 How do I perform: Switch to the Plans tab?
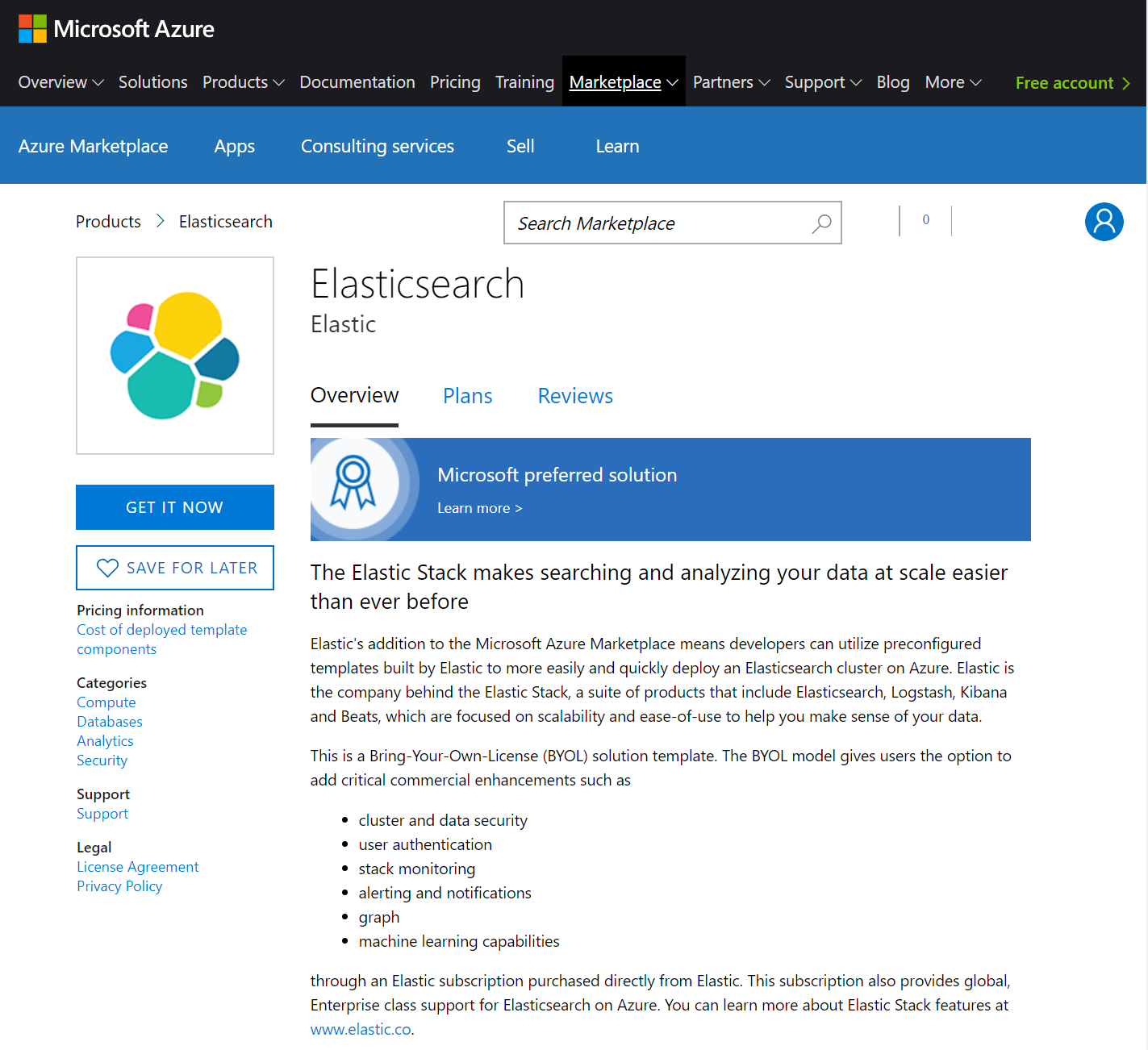467,396
